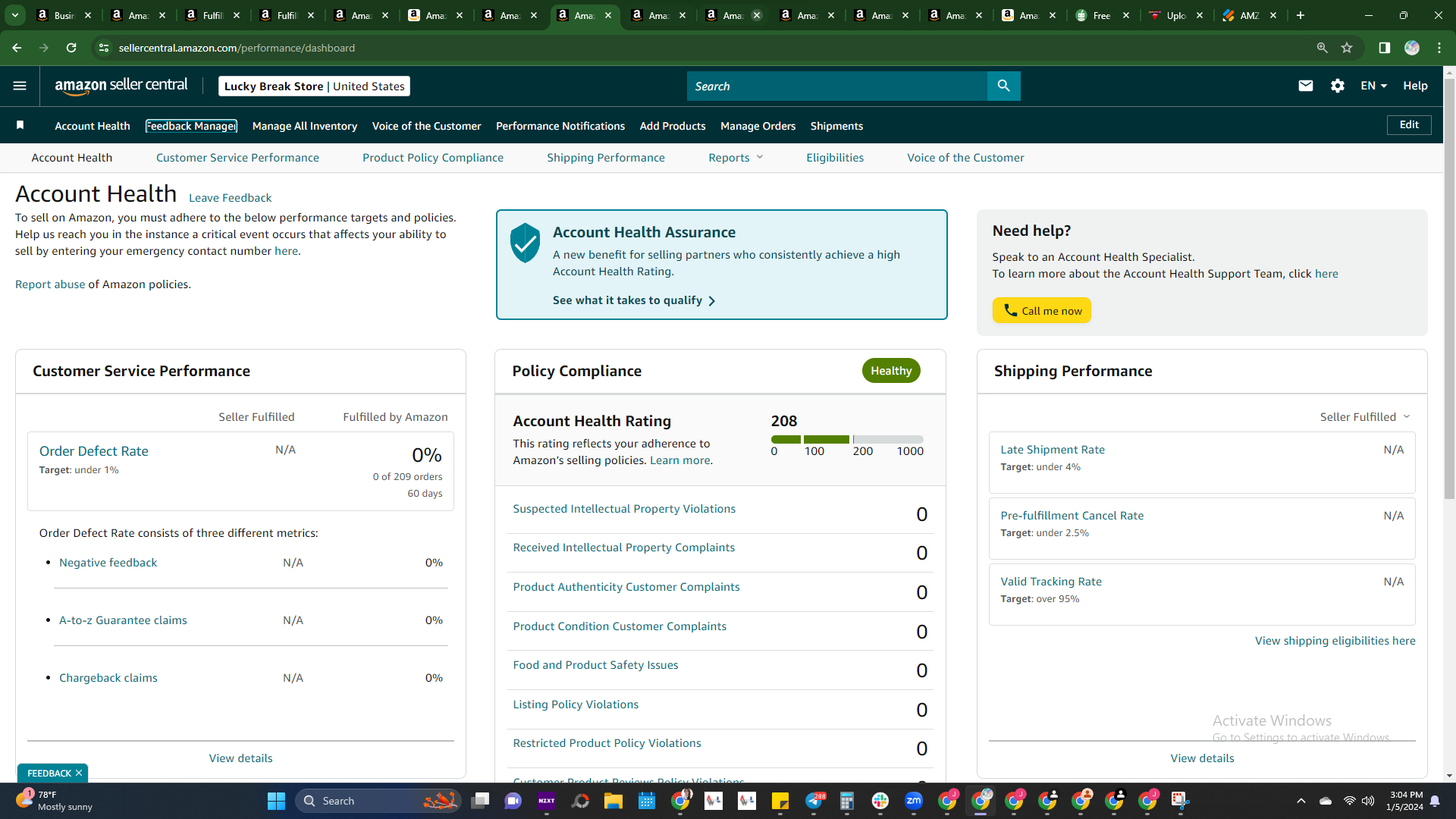Open Voice of the Customer sub-tab
This screenshot has width=1456, height=819.
[x=965, y=158]
